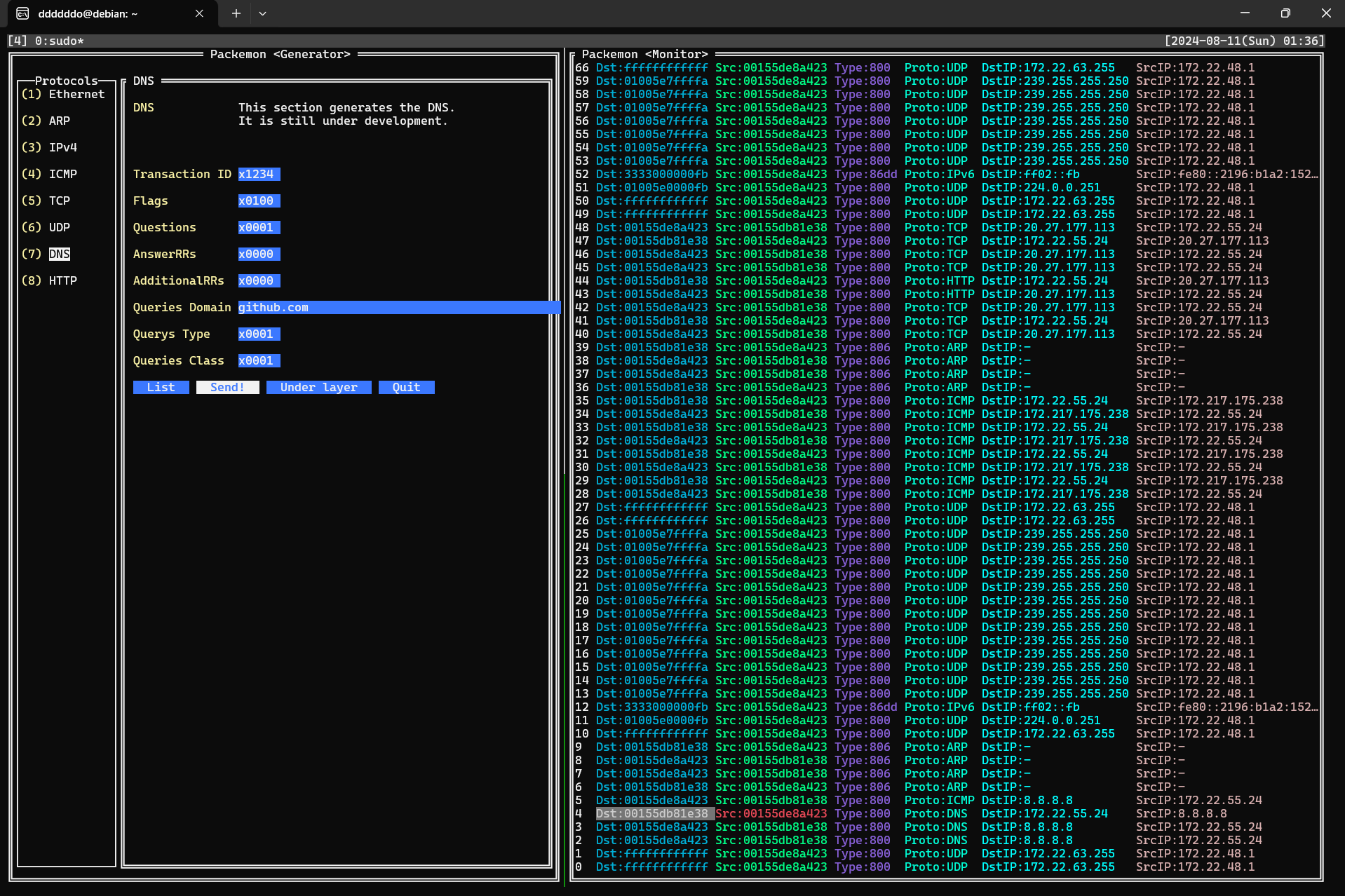Select monitor packet row 0 at bottom
The width and height of the screenshot is (1345, 896).
click(947, 867)
